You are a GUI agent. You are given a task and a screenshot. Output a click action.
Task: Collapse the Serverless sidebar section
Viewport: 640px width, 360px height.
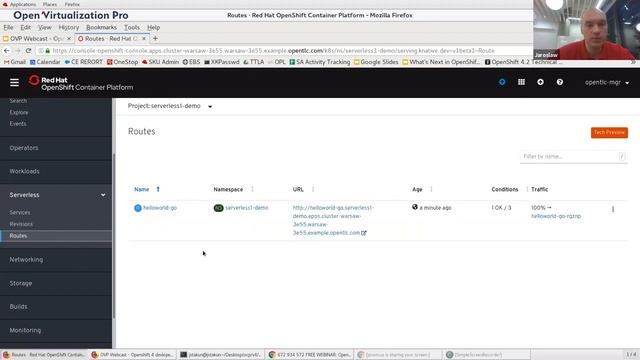[x=56, y=195]
